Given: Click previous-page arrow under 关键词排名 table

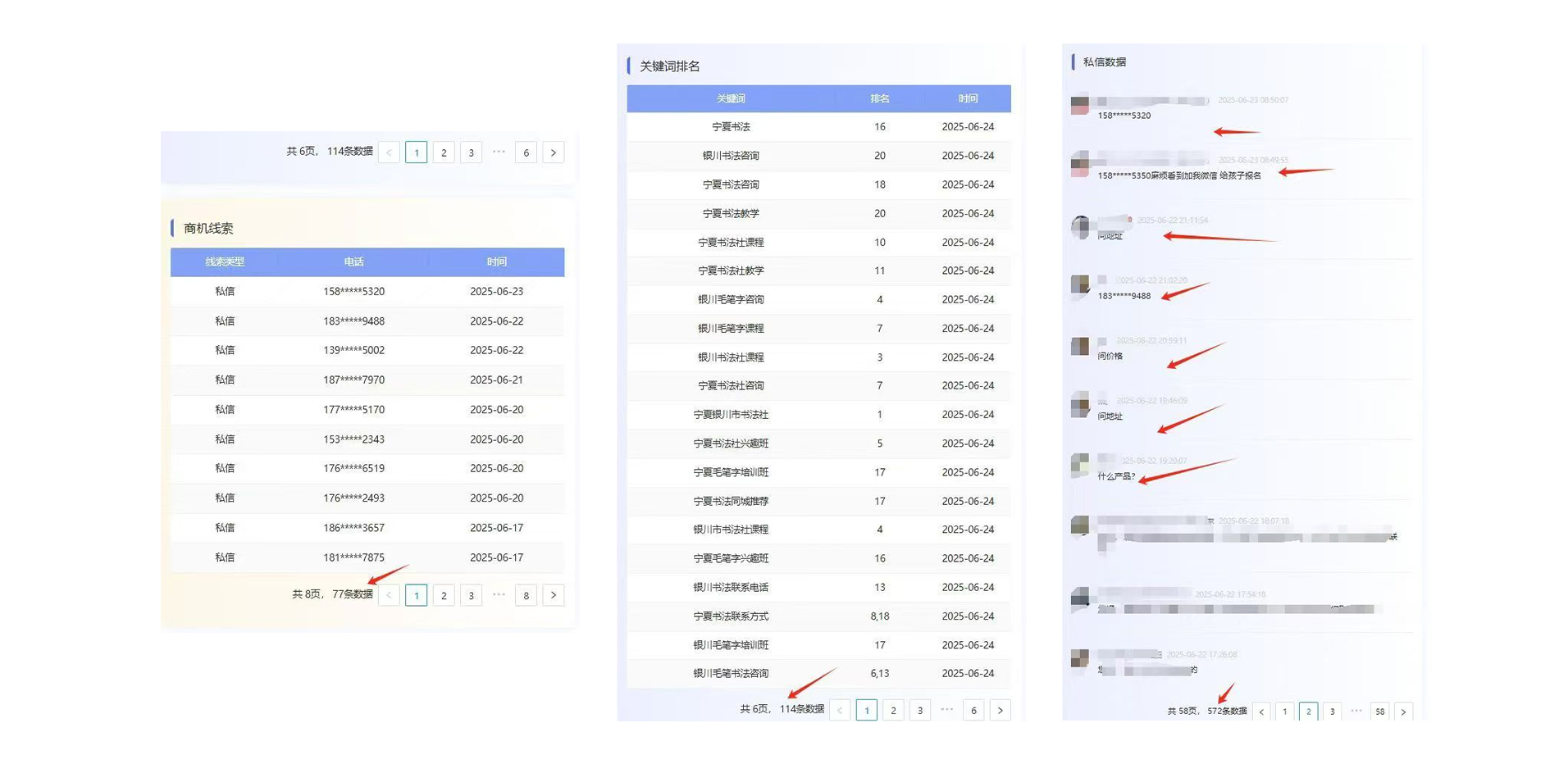Looking at the screenshot, I should [x=840, y=711].
